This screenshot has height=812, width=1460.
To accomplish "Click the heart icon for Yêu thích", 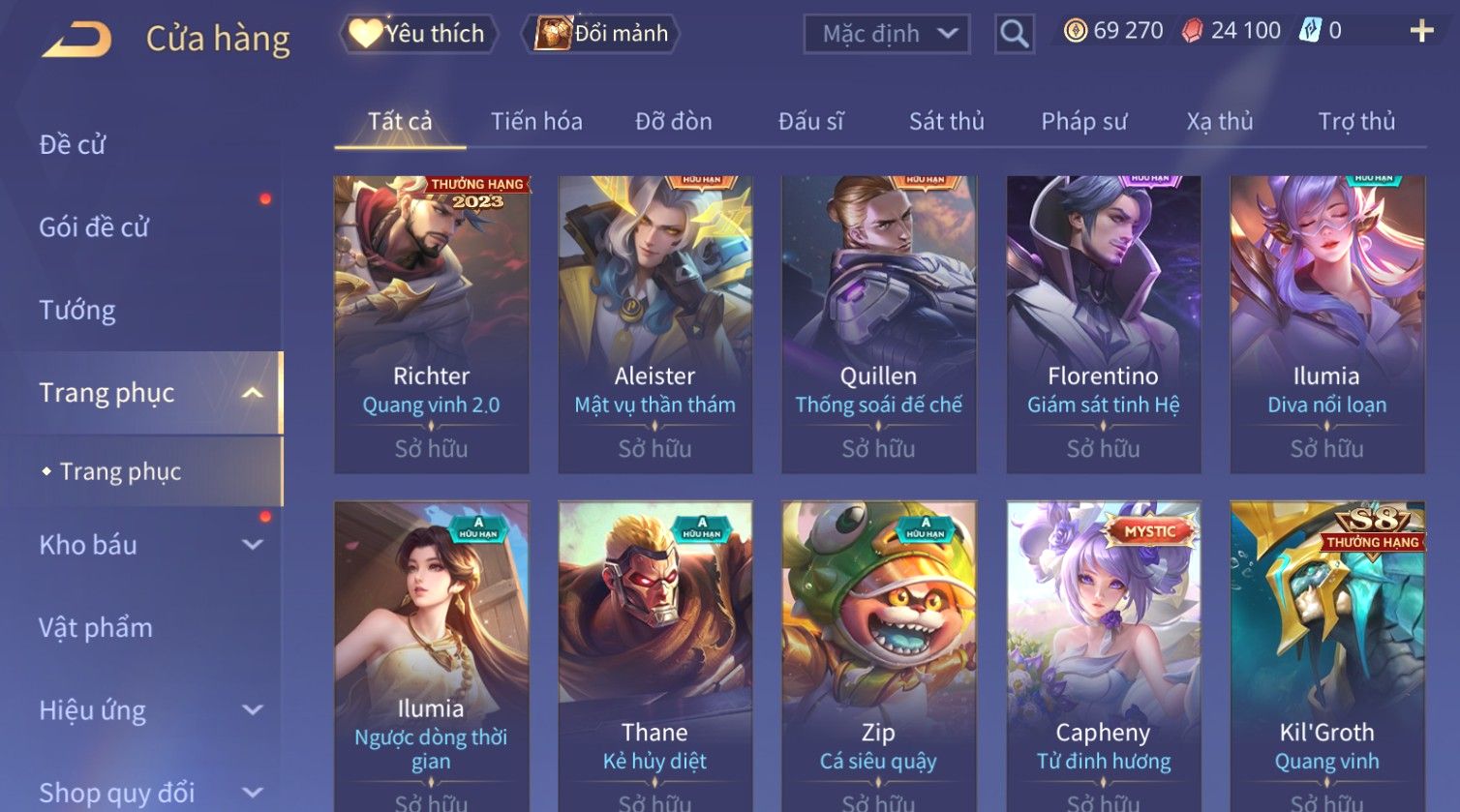I will (x=365, y=33).
